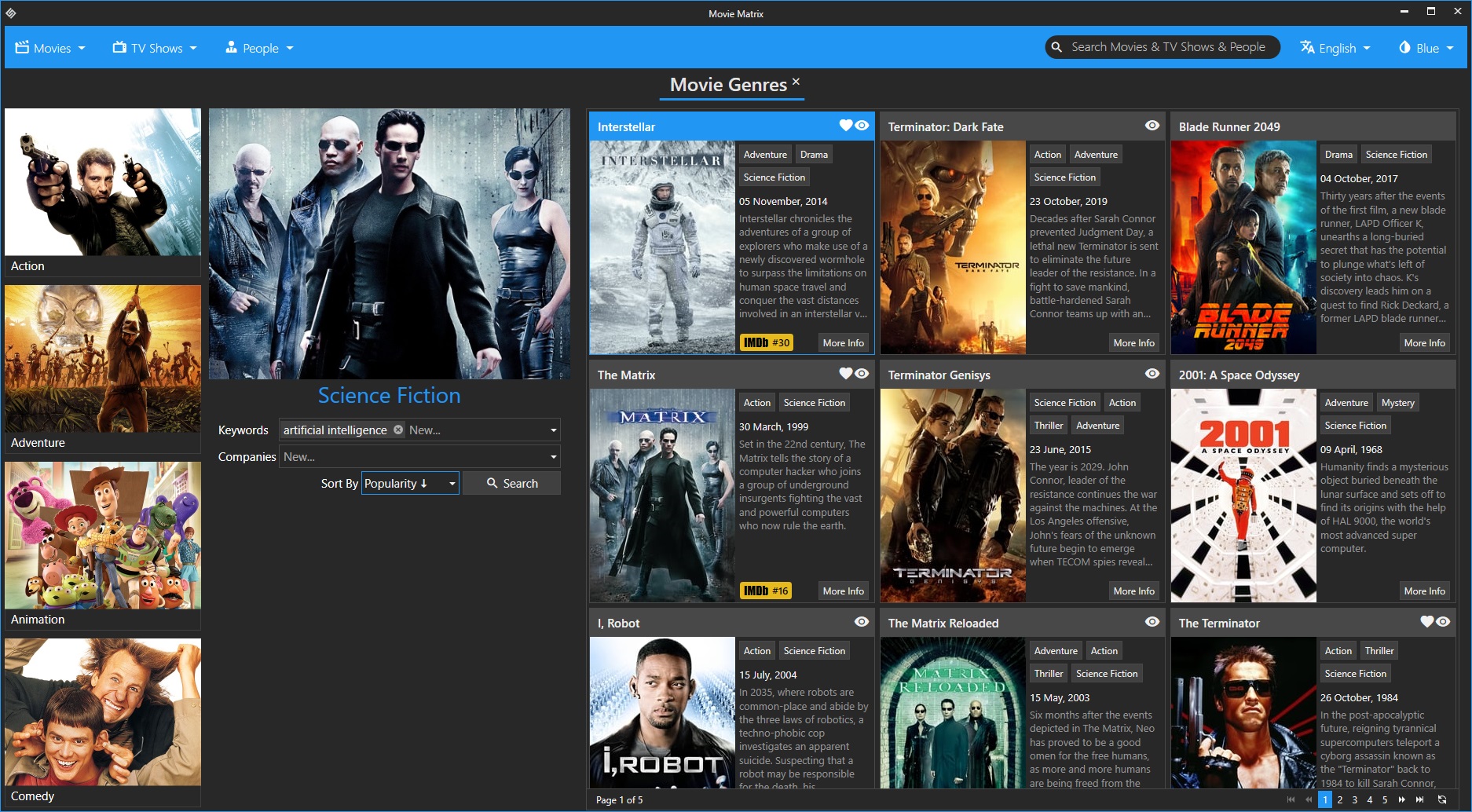The image size is (1472, 812).
Task: Go to page 5 in pagination
Action: pyautogui.click(x=1385, y=799)
